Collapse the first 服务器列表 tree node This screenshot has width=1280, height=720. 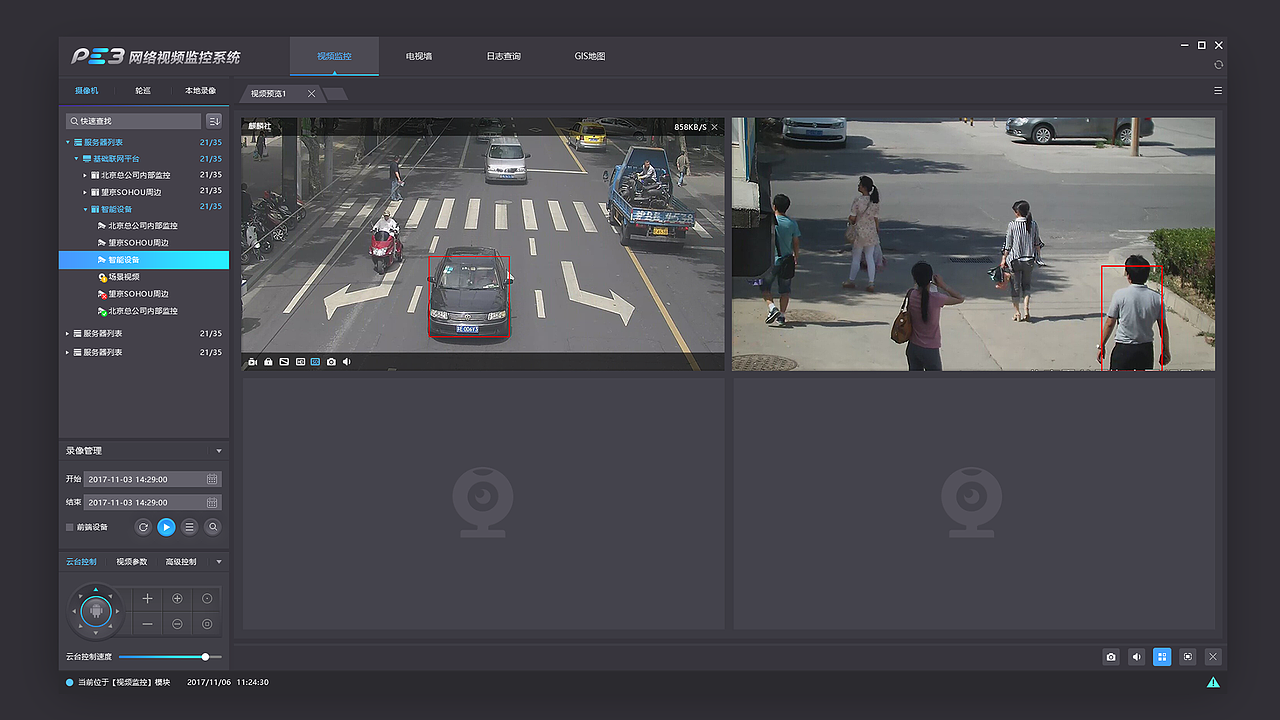click(69, 142)
